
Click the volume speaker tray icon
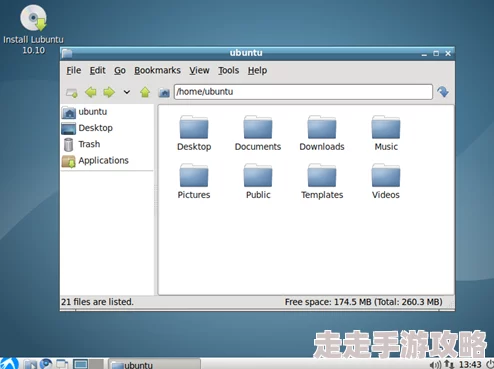(435, 365)
